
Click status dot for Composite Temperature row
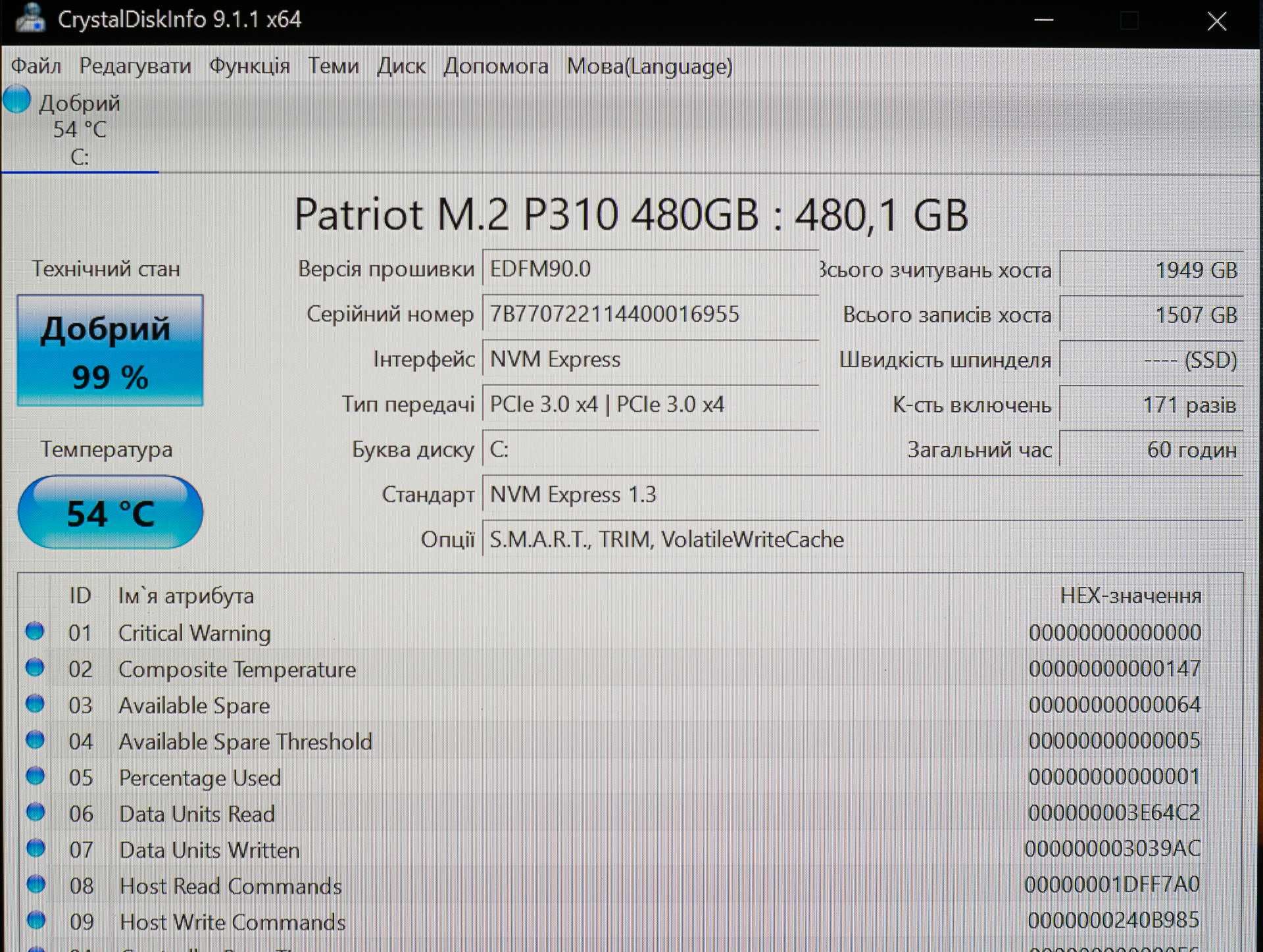[x=35, y=668]
